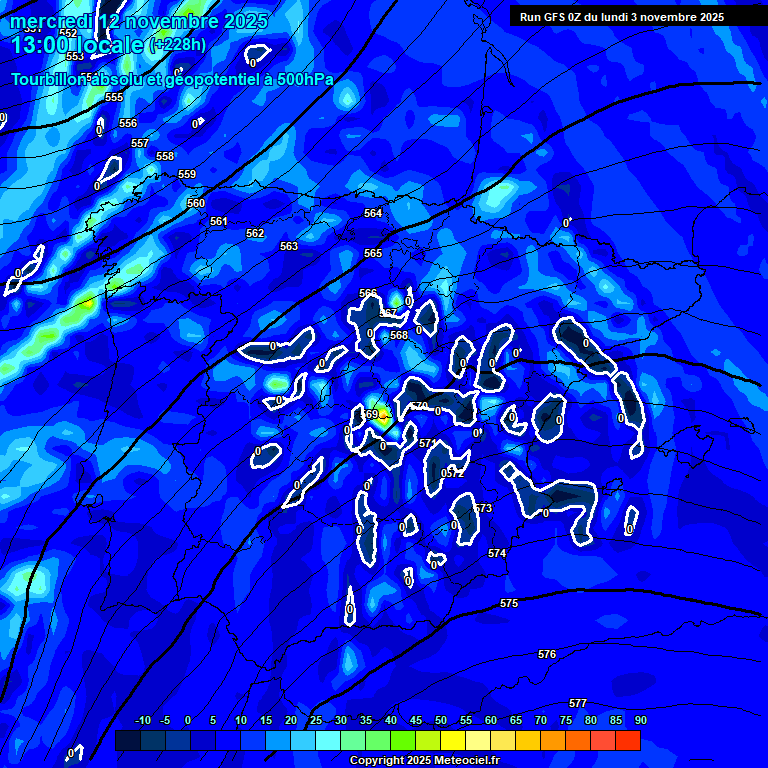
Task: Click the 577 geopotential contour label
Action: [x=577, y=703]
